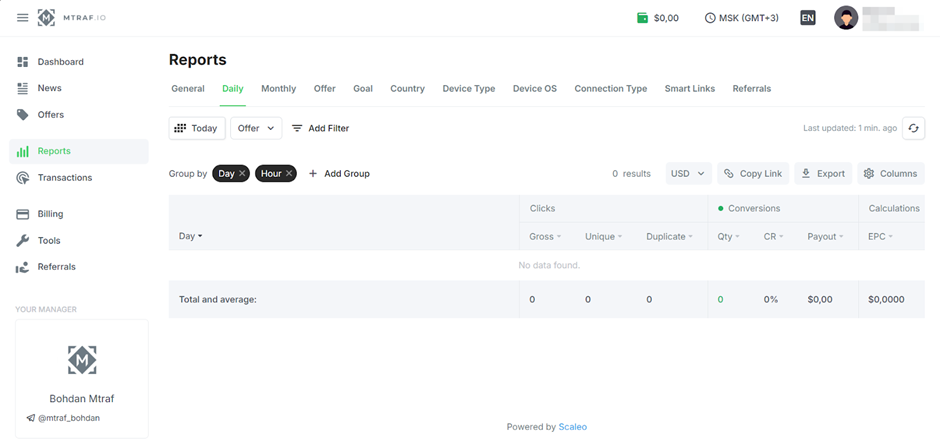
Task: Click the Copy Link button
Action: point(753,174)
